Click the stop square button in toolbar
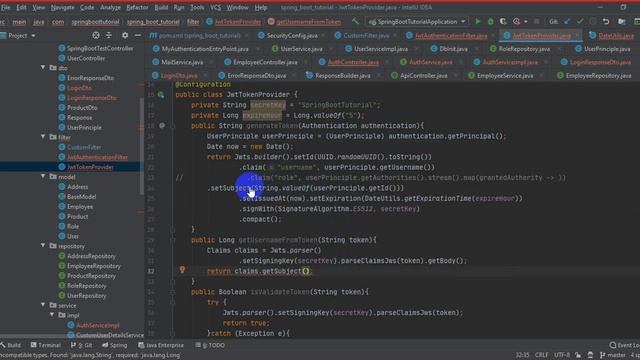The width and height of the screenshot is (640, 360). (537, 21)
